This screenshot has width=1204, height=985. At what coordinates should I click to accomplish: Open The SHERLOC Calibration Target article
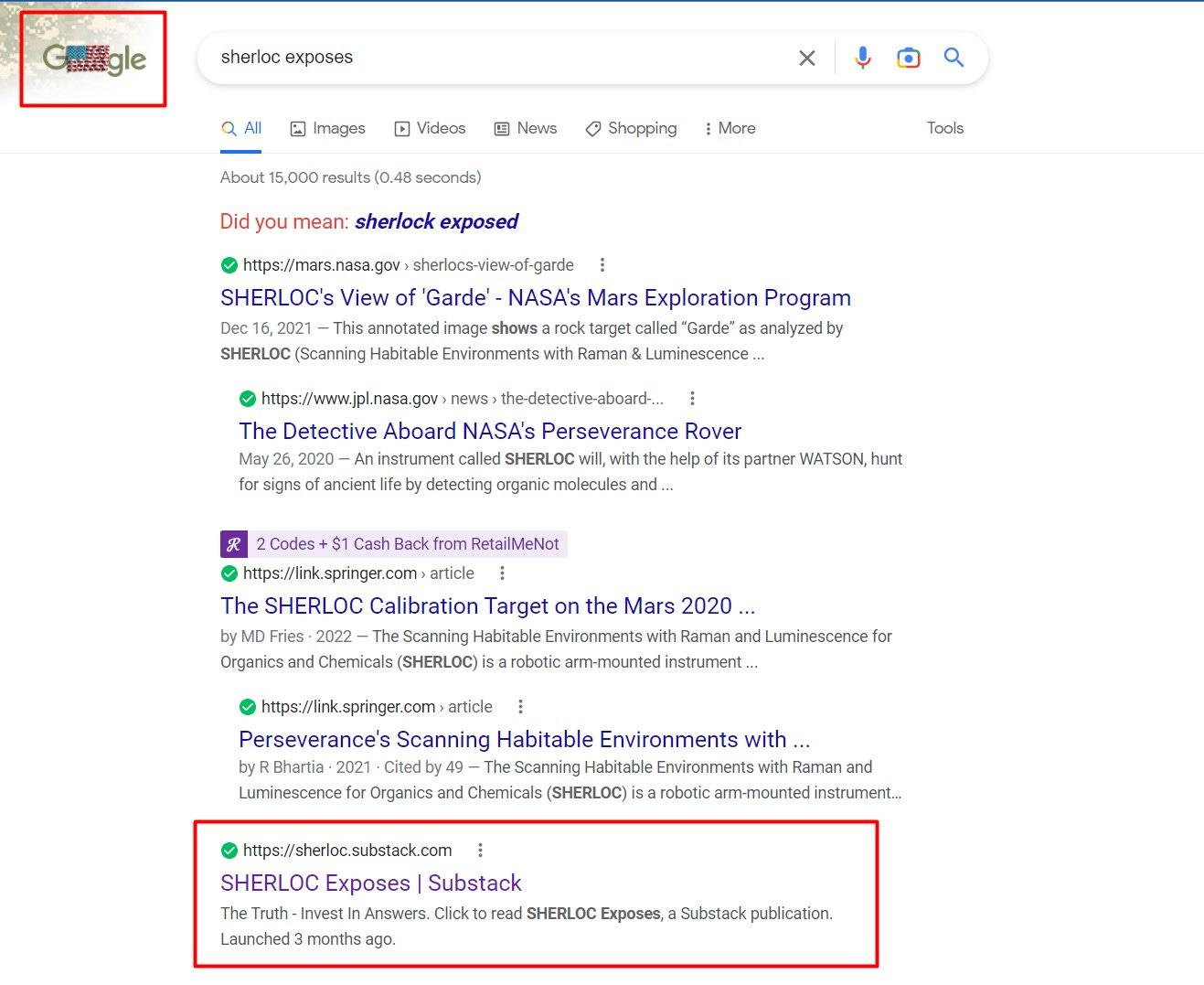click(x=487, y=606)
